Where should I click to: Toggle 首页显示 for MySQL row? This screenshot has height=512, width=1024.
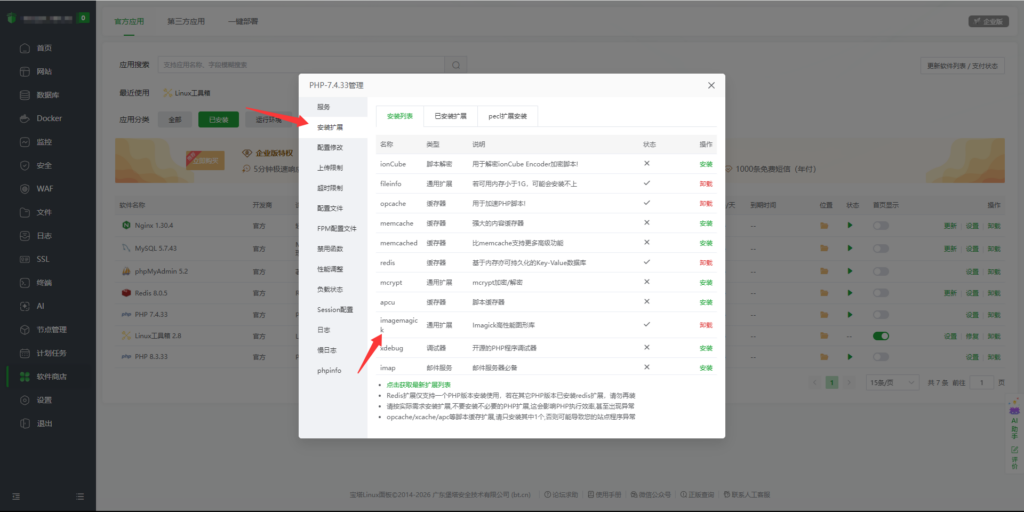(x=880, y=248)
